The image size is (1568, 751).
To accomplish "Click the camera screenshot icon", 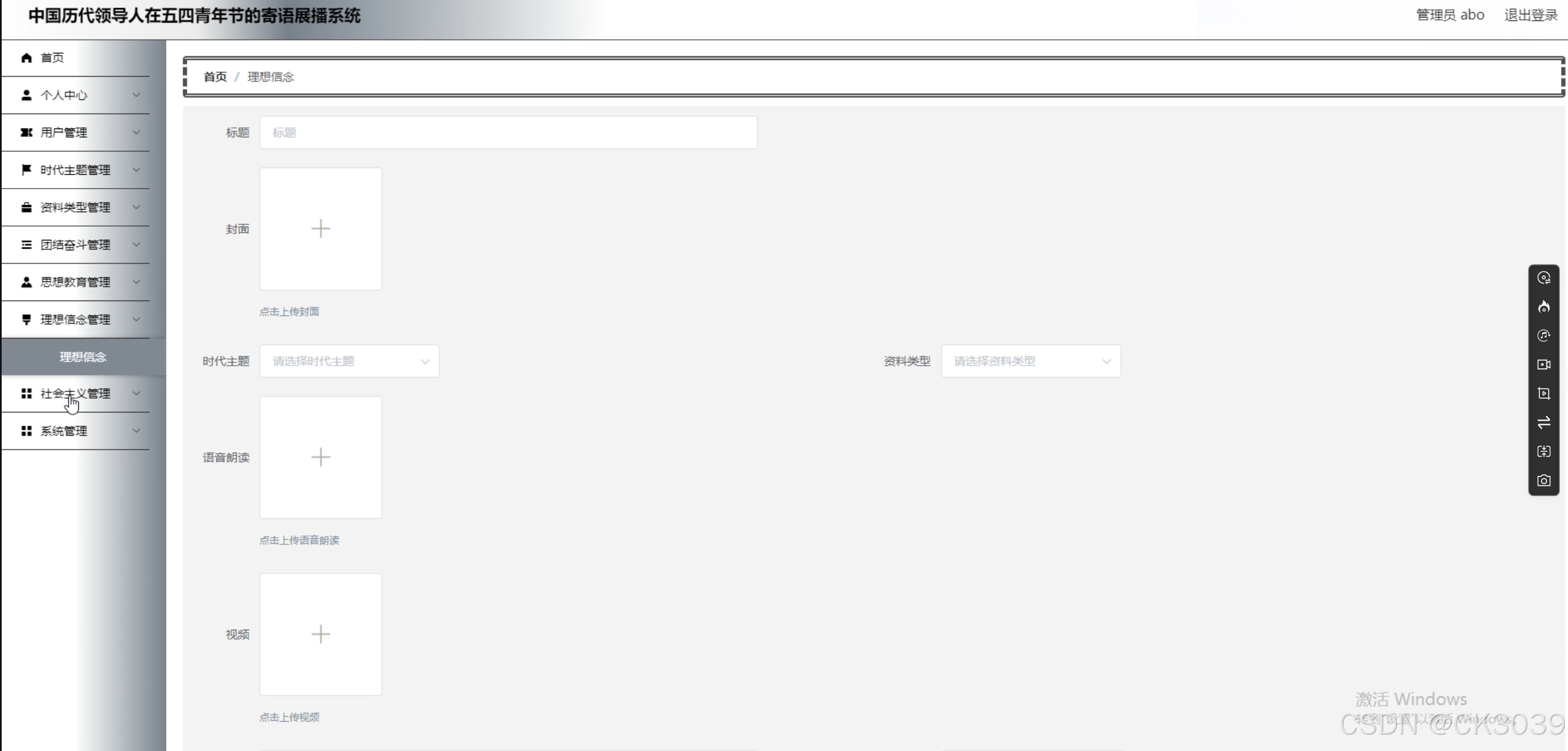I will click(x=1544, y=481).
